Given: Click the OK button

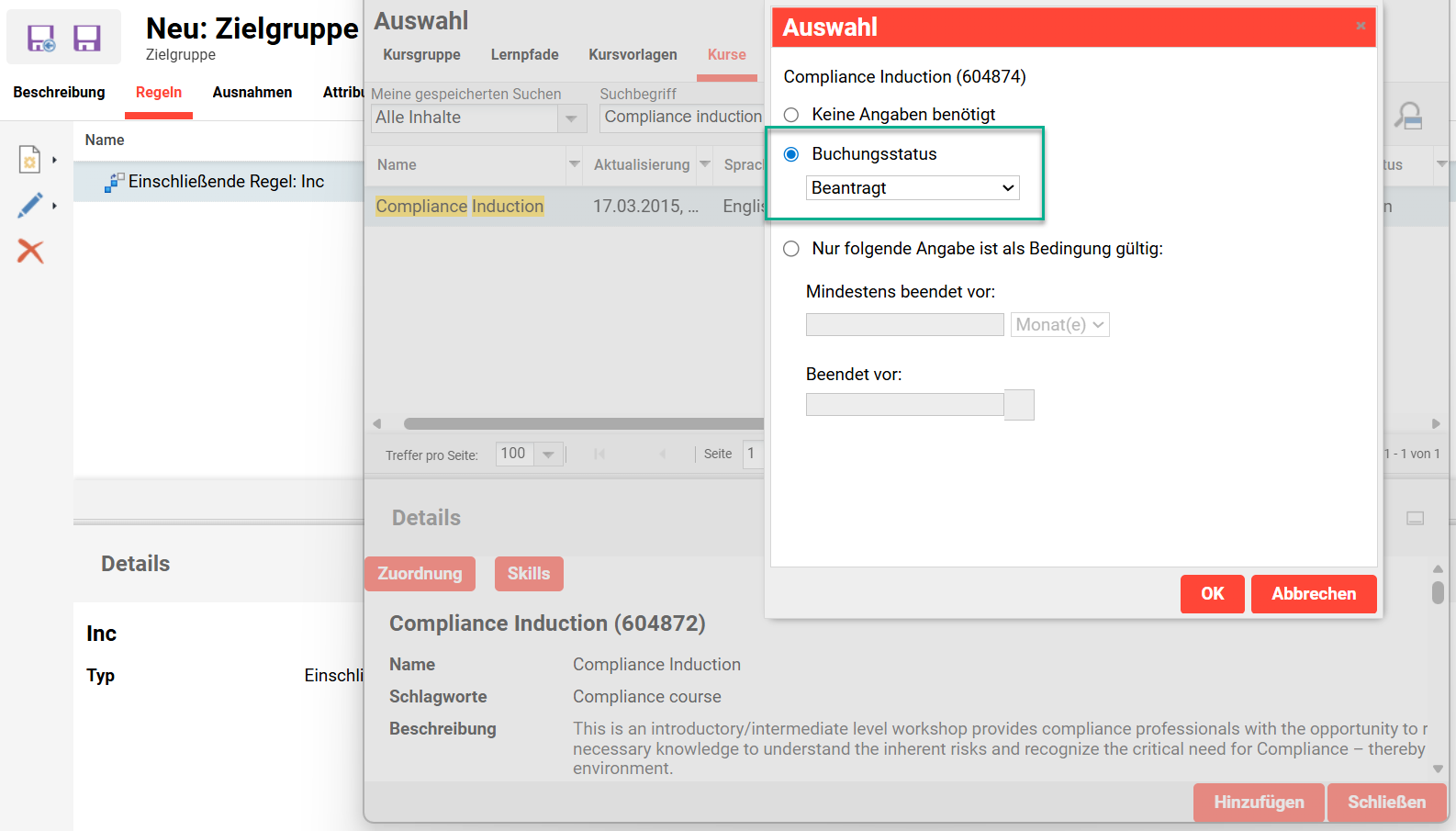Looking at the screenshot, I should click(x=1212, y=594).
